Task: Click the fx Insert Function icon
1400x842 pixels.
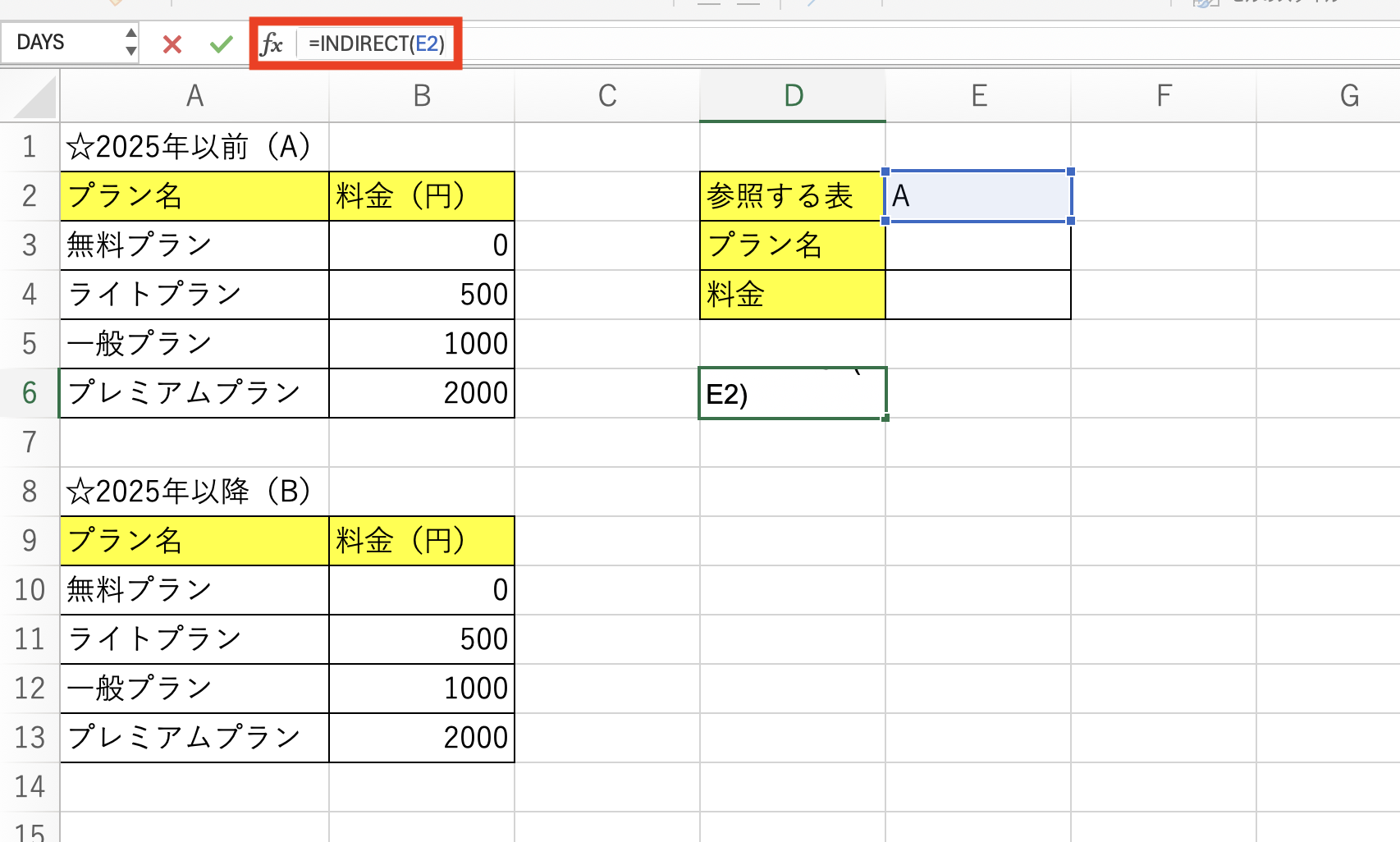Action: coord(274,43)
